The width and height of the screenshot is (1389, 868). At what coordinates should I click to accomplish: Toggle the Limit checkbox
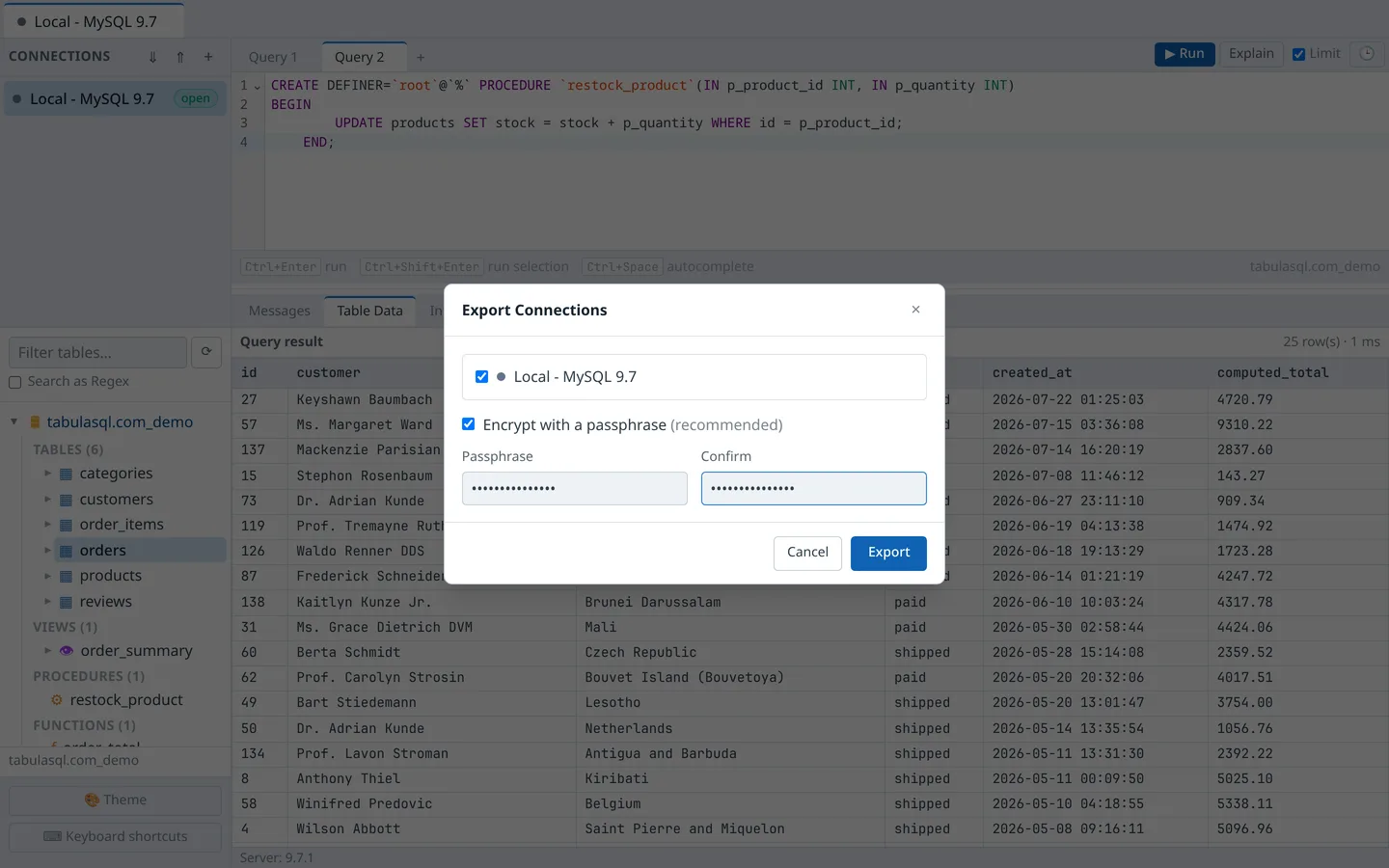click(x=1299, y=54)
